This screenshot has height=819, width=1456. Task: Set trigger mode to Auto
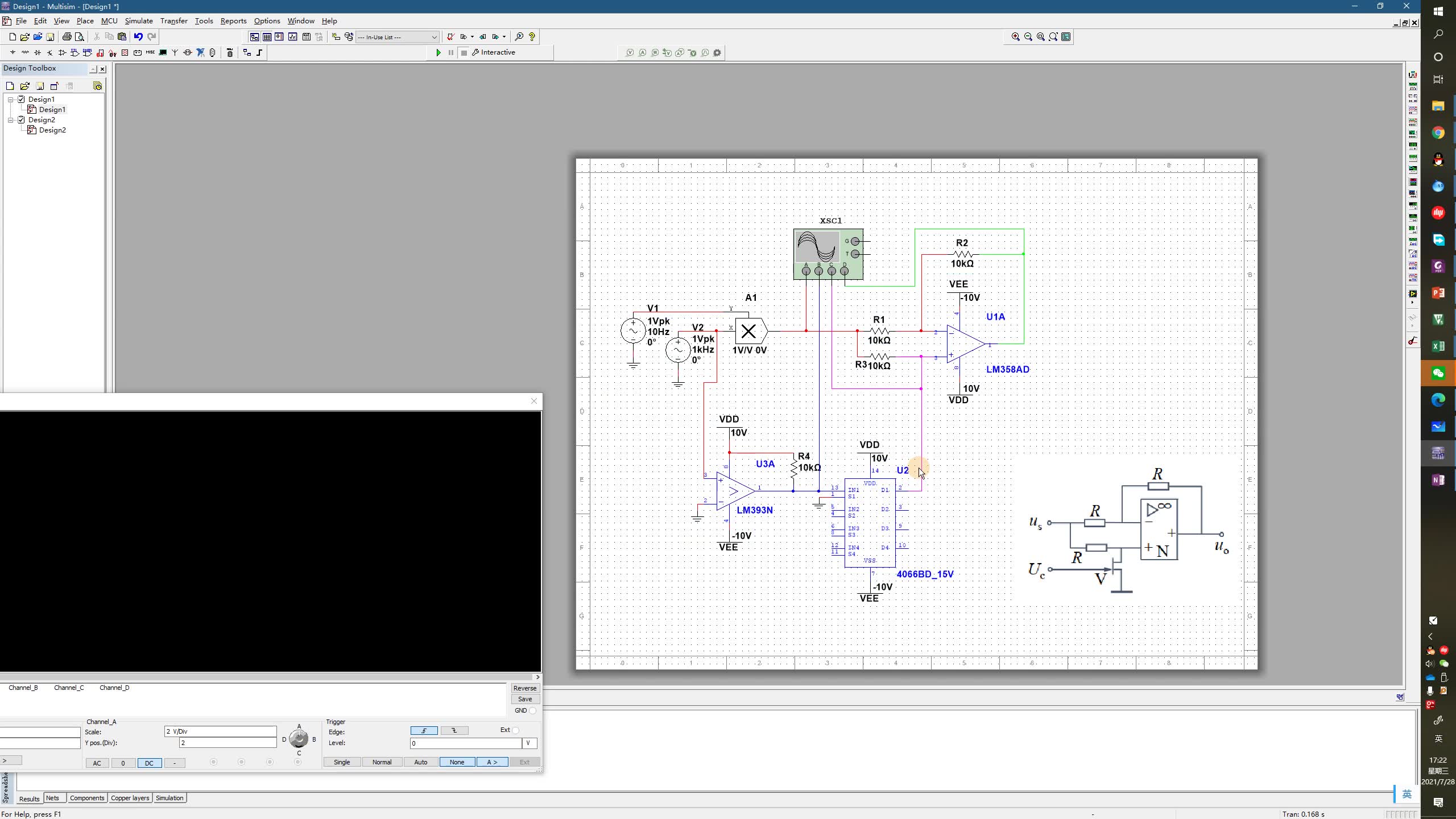(421, 763)
